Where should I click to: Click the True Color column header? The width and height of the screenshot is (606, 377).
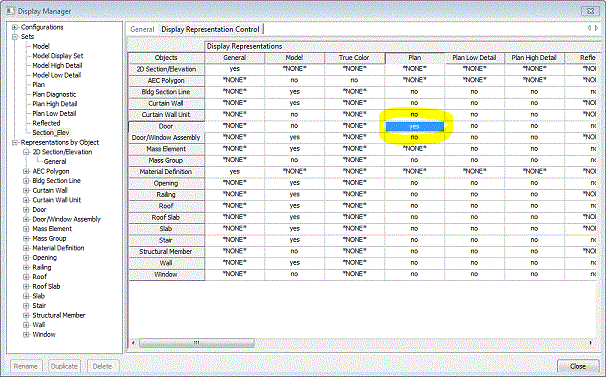[x=354, y=58]
